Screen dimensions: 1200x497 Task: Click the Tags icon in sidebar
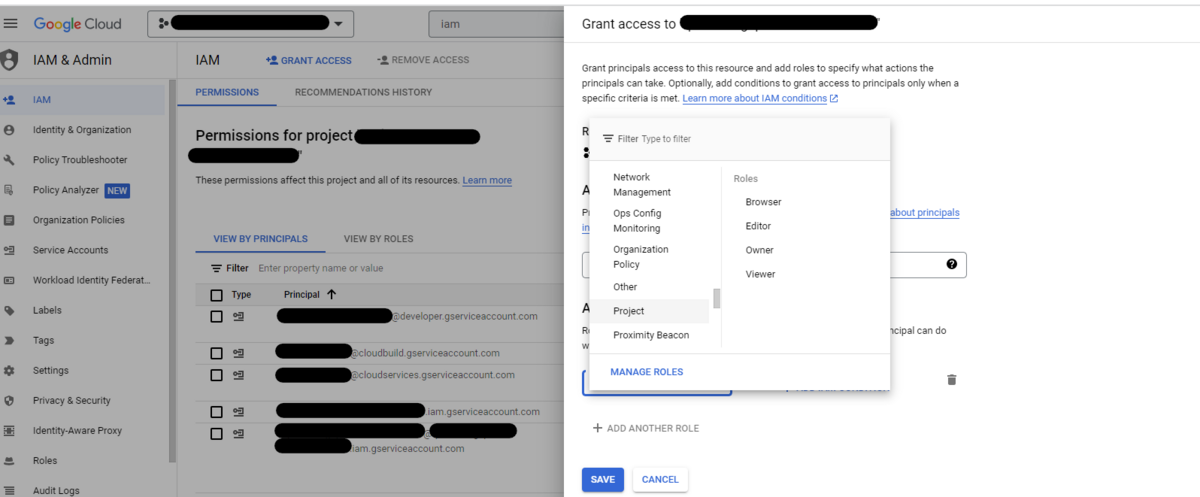[9, 340]
